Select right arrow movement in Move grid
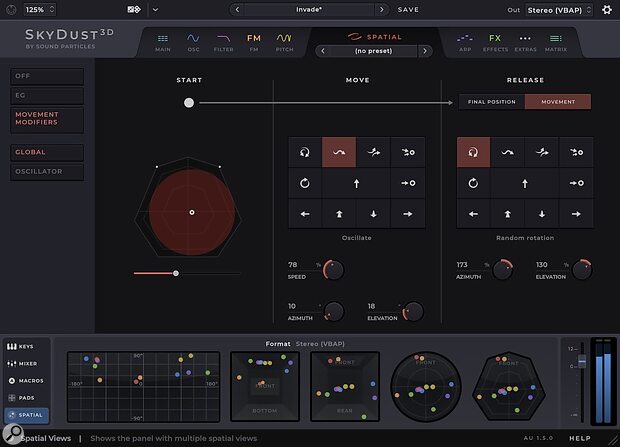This screenshot has width=620, height=447. click(408, 214)
